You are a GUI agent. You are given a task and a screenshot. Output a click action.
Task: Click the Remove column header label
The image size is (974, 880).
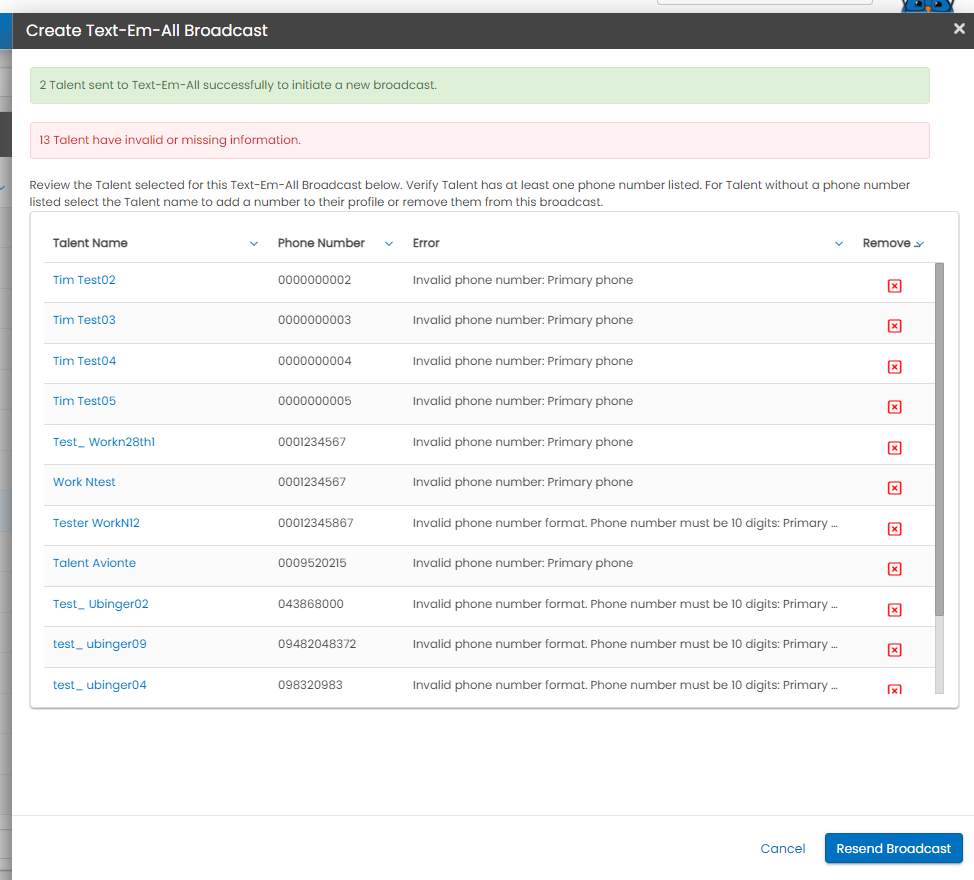click(x=886, y=243)
